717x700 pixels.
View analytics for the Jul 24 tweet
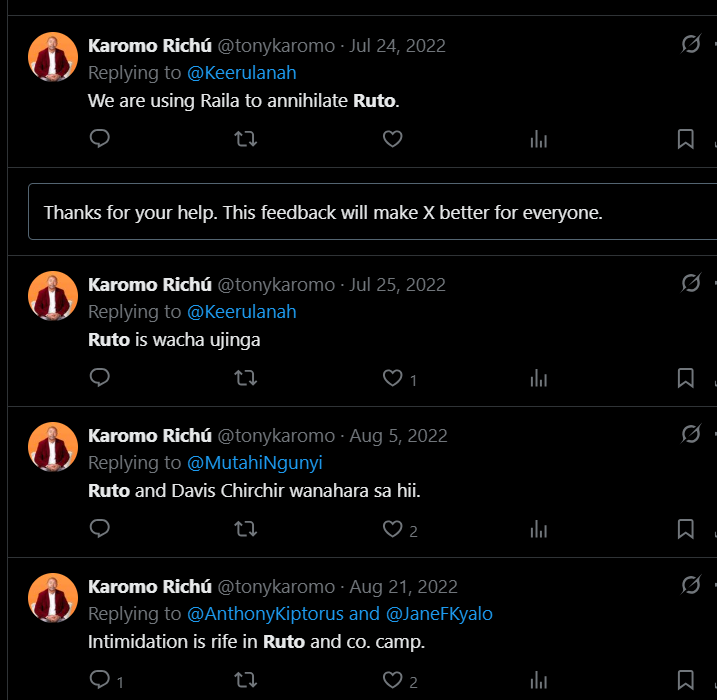point(539,139)
